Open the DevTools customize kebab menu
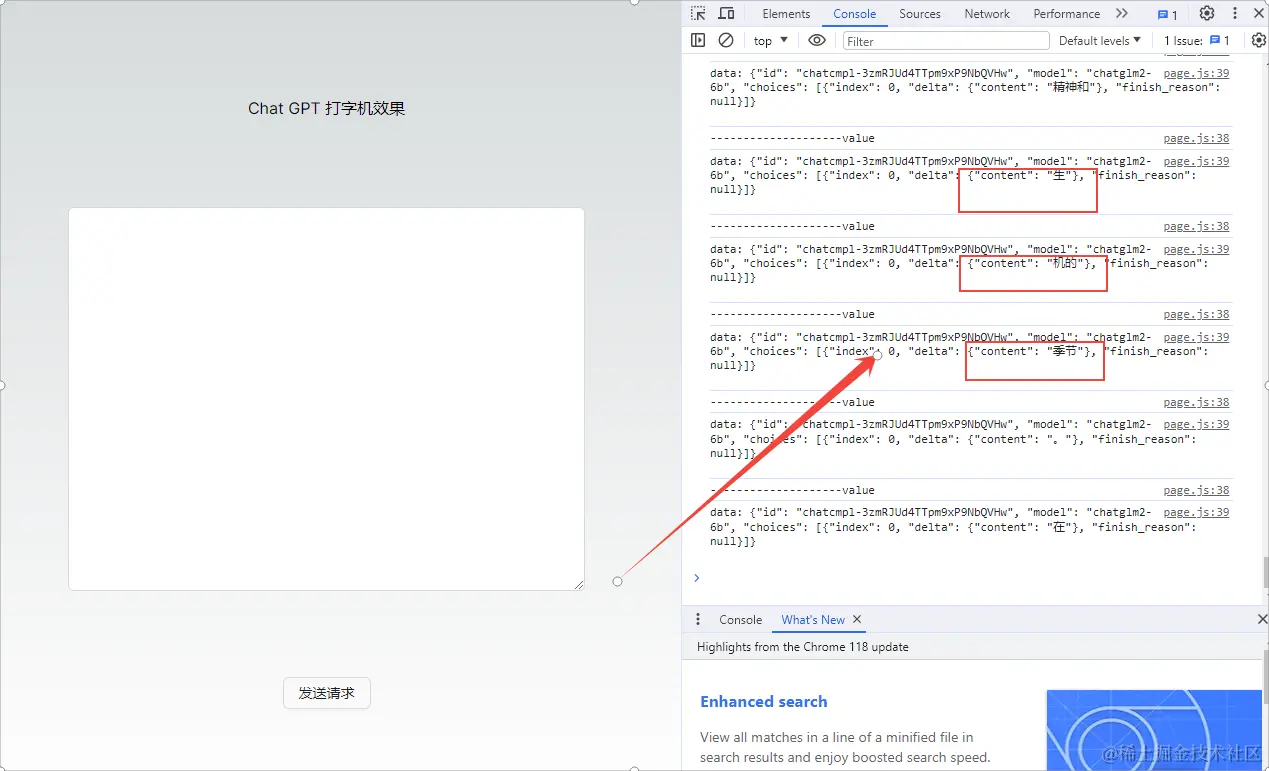 1235,14
